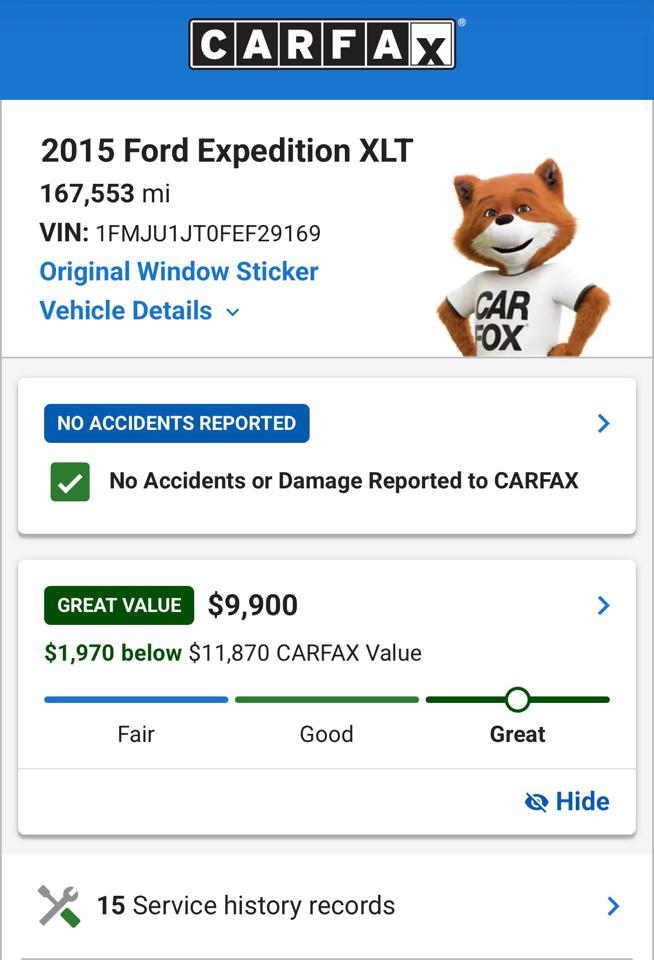The height and width of the screenshot is (960, 654).
Task: Click the CARFAX logo in header
Action: pos(322,44)
